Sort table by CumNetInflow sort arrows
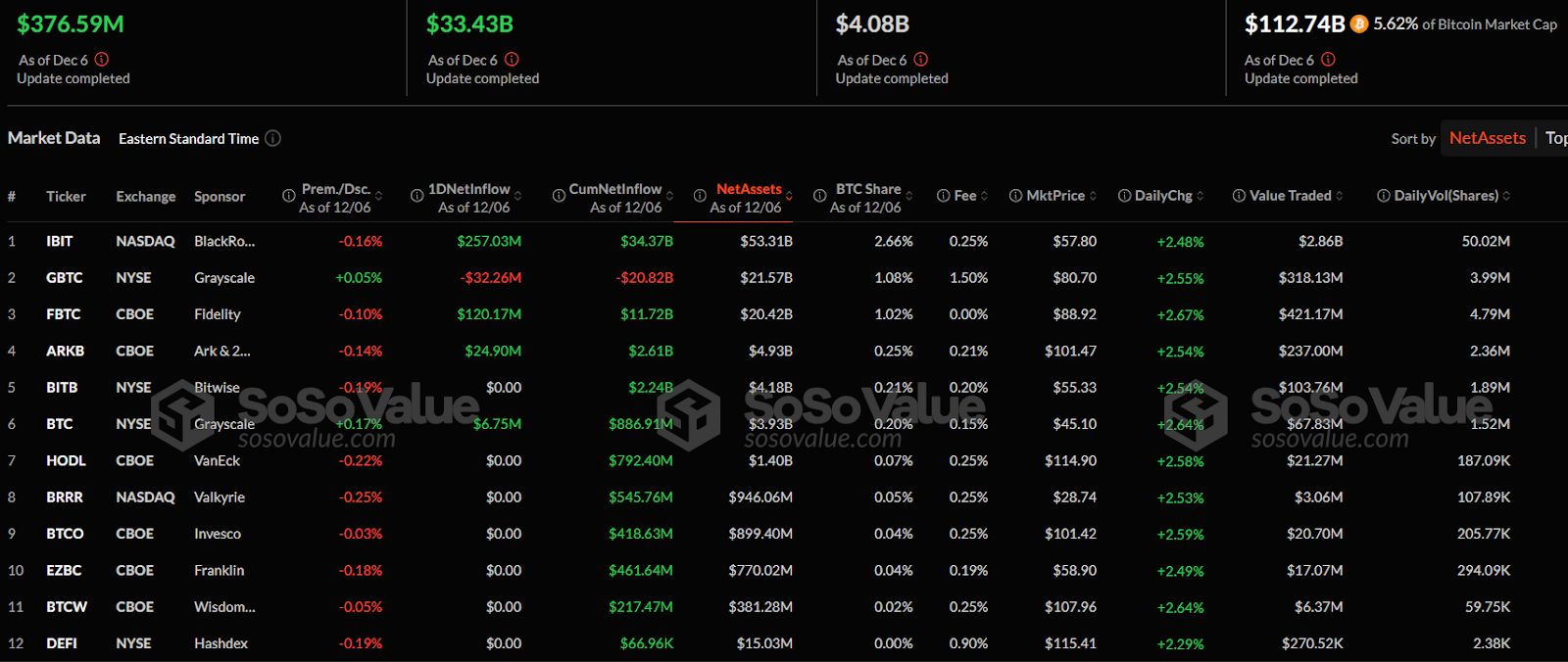Viewport: 1568px width, 662px height. (x=670, y=196)
